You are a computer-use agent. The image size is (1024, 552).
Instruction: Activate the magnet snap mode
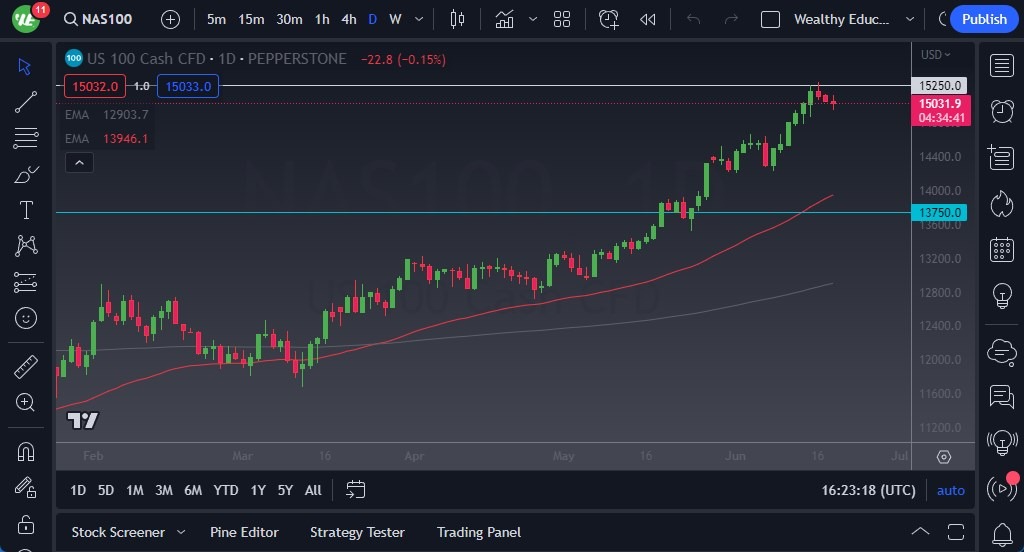click(x=26, y=451)
